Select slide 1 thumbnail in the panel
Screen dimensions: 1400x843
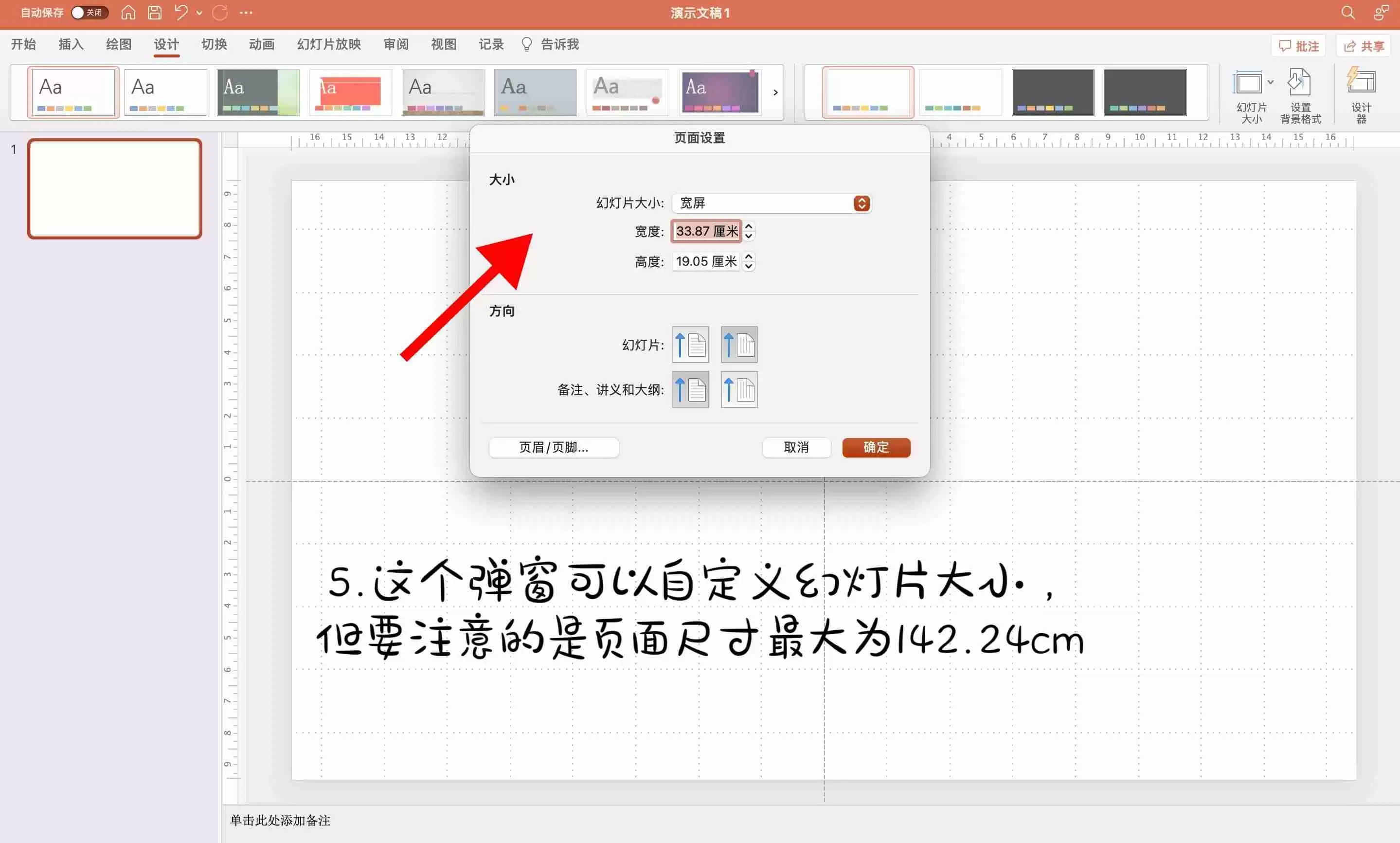coord(114,188)
